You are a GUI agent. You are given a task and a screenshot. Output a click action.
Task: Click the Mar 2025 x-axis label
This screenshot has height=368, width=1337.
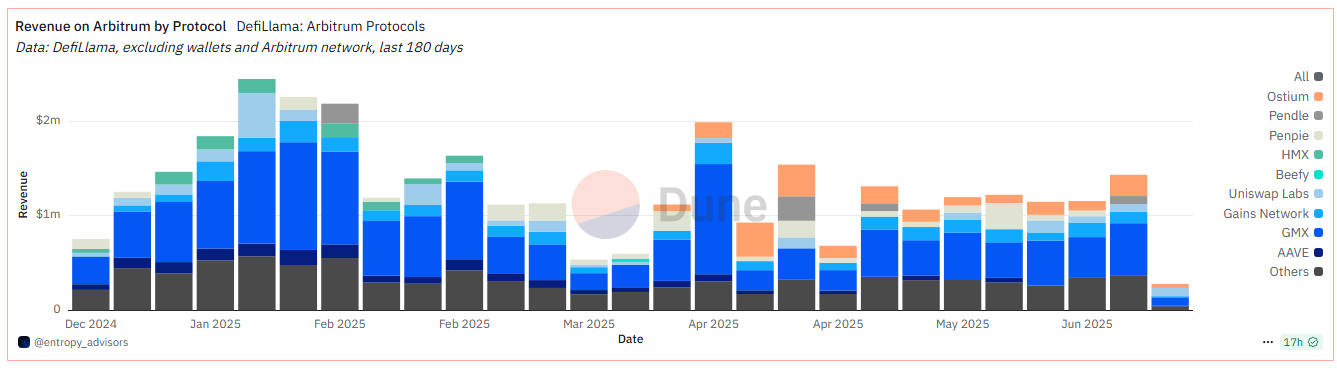pyautogui.click(x=588, y=324)
